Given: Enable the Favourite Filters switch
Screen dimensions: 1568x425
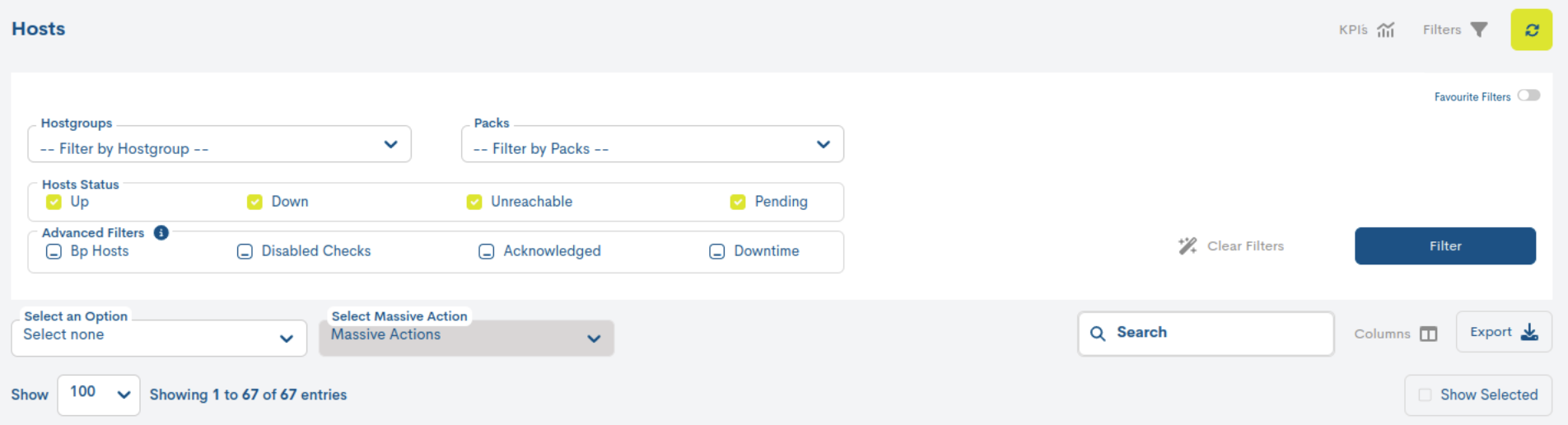Looking at the screenshot, I should tap(1528, 96).
